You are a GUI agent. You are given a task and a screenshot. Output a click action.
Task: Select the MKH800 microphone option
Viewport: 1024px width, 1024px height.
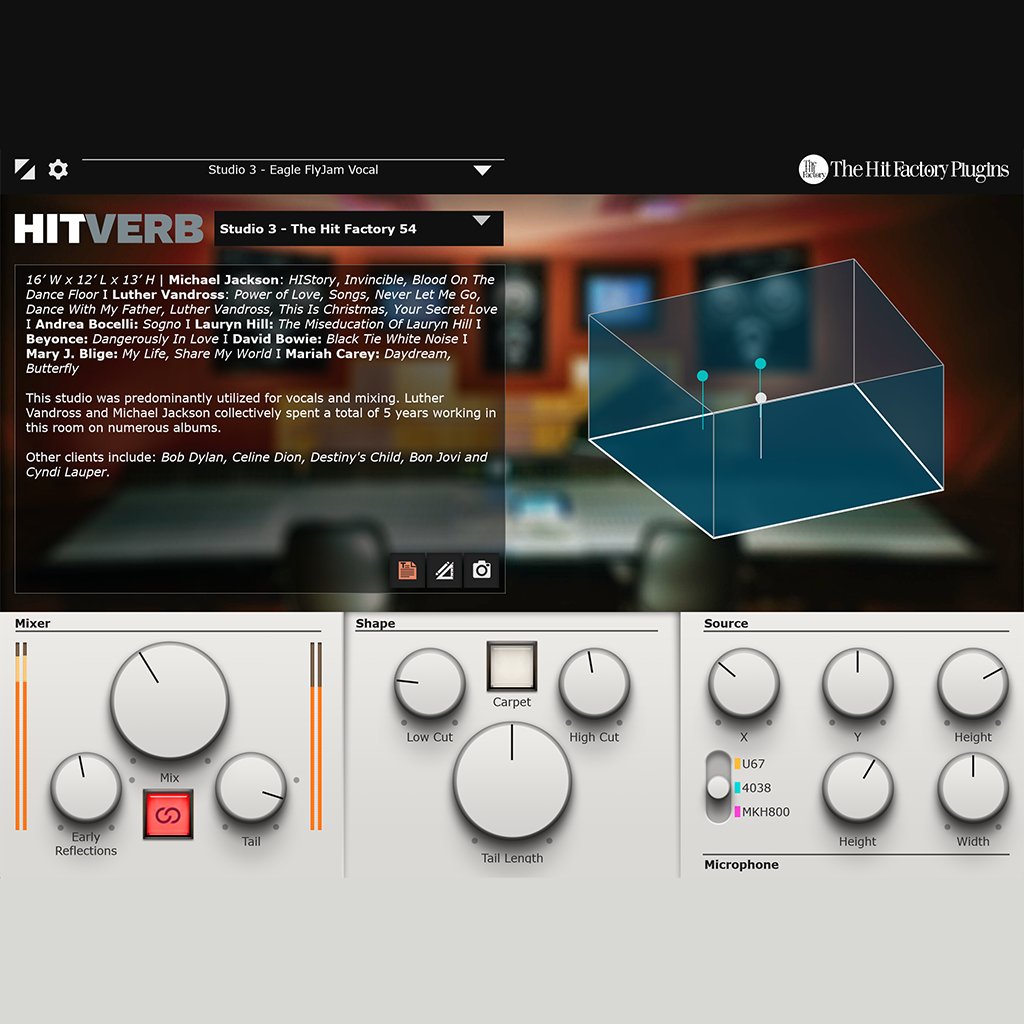765,812
